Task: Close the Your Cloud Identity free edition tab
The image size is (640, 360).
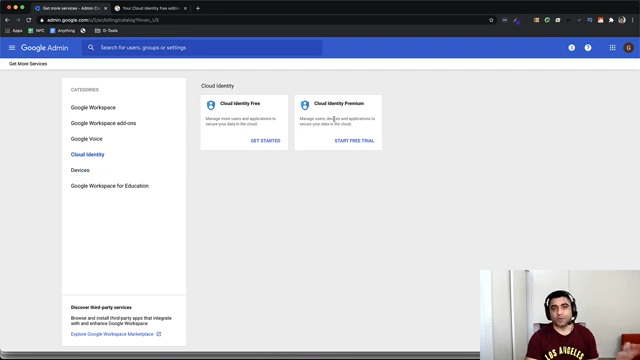Action: (185, 8)
